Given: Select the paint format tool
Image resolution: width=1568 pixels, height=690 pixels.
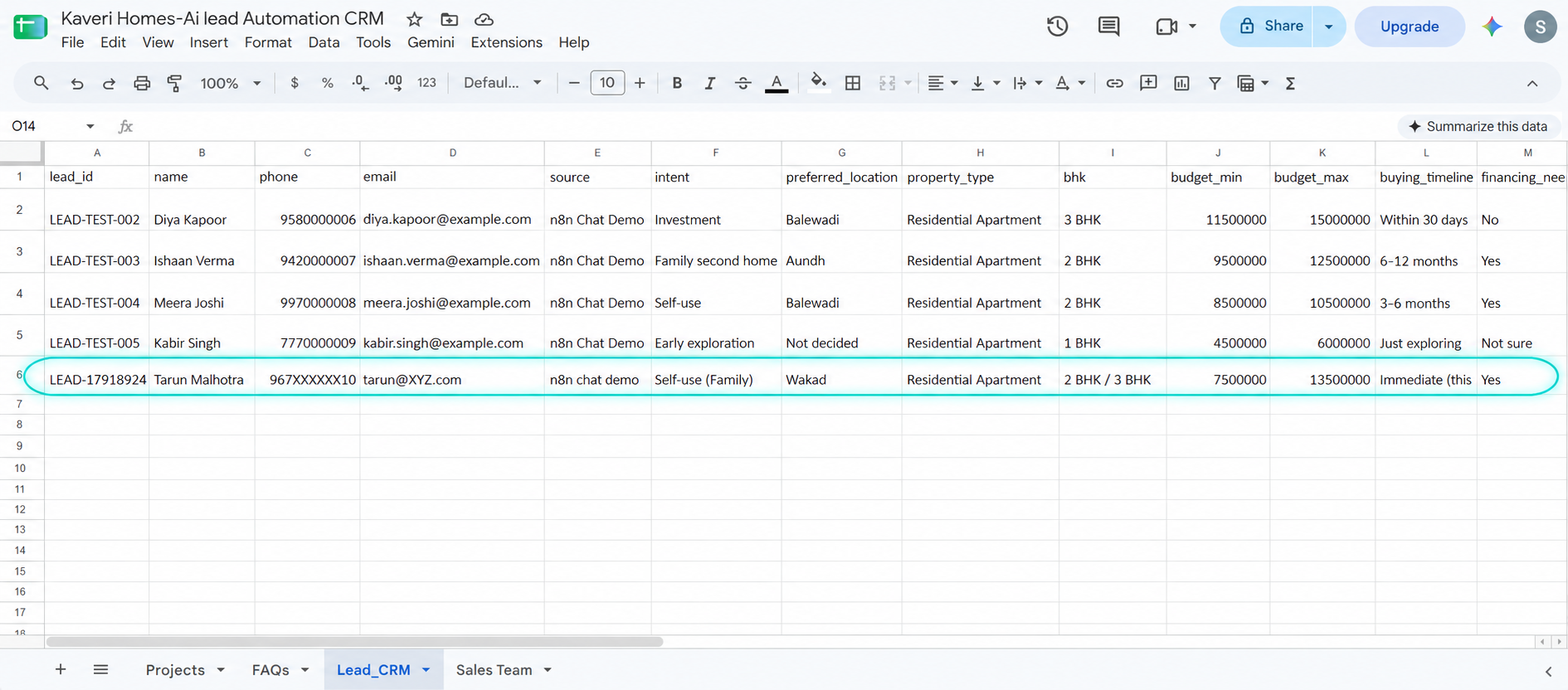Looking at the screenshot, I should click(174, 83).
